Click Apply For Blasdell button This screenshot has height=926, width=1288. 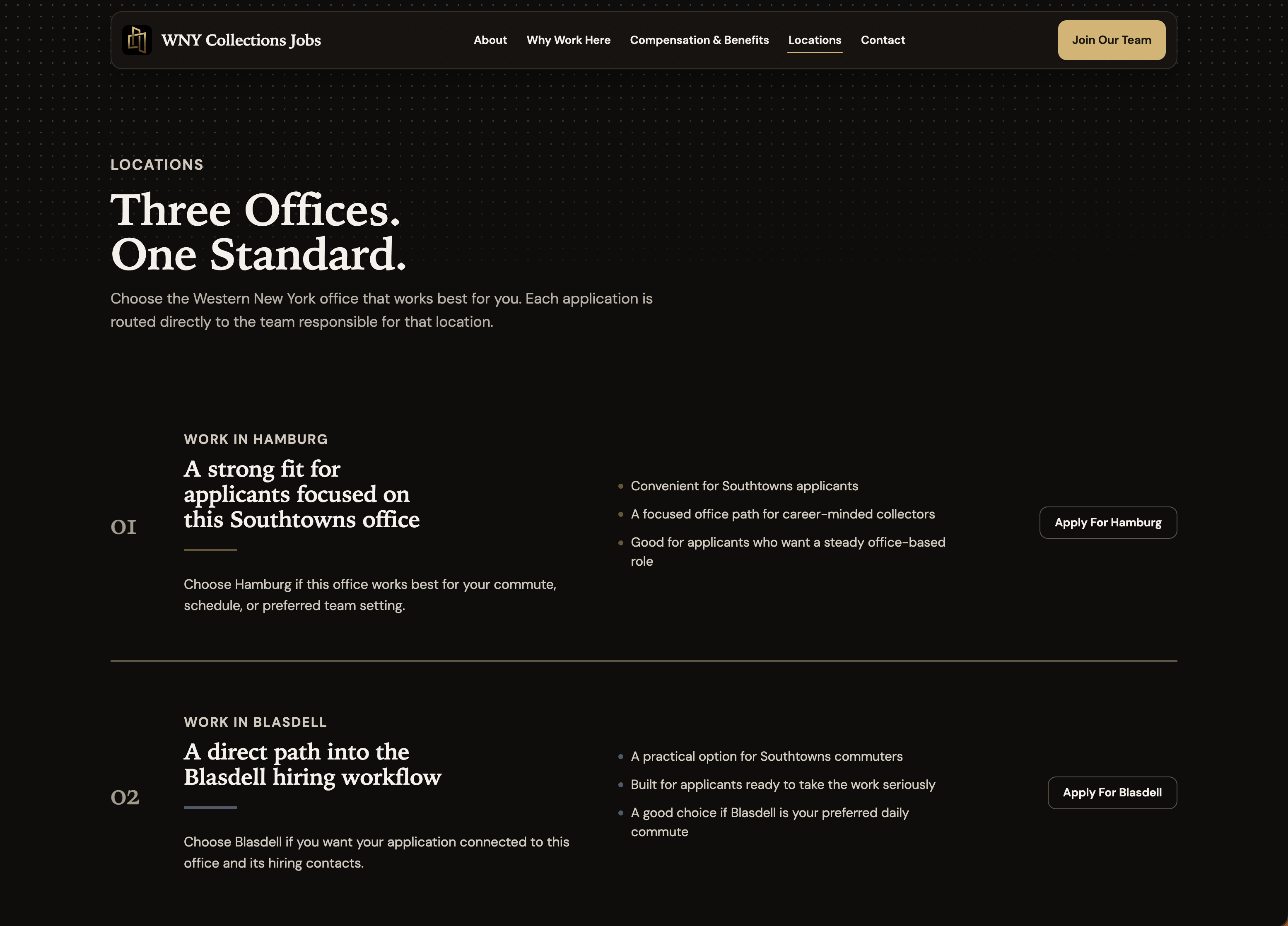pyautogui.click(x=1112, y=793)
